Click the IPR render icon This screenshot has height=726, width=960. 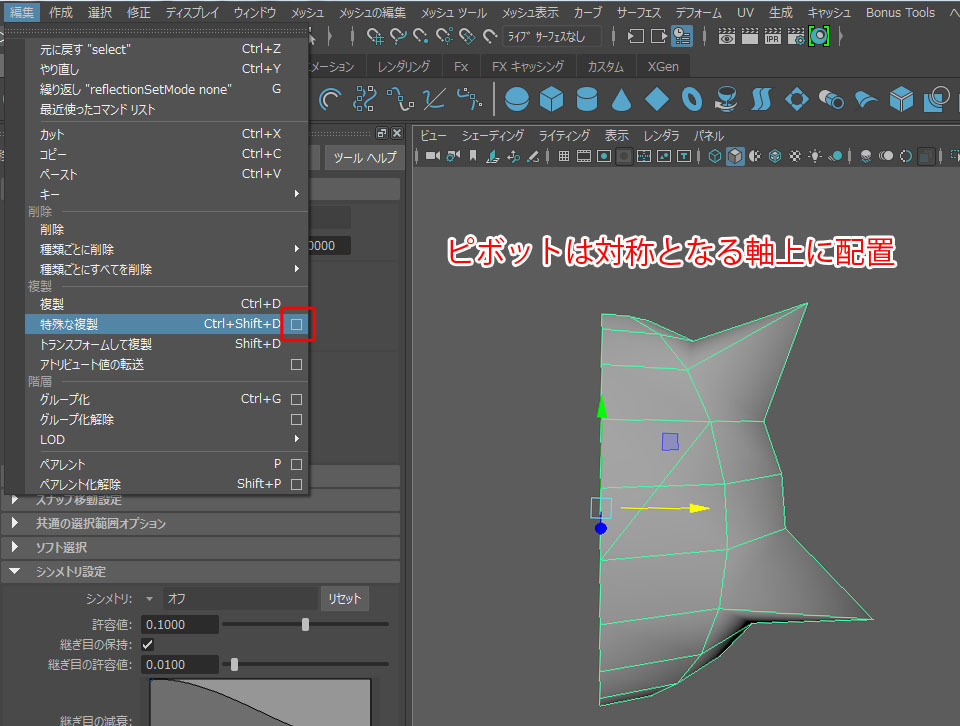point(773,37)
